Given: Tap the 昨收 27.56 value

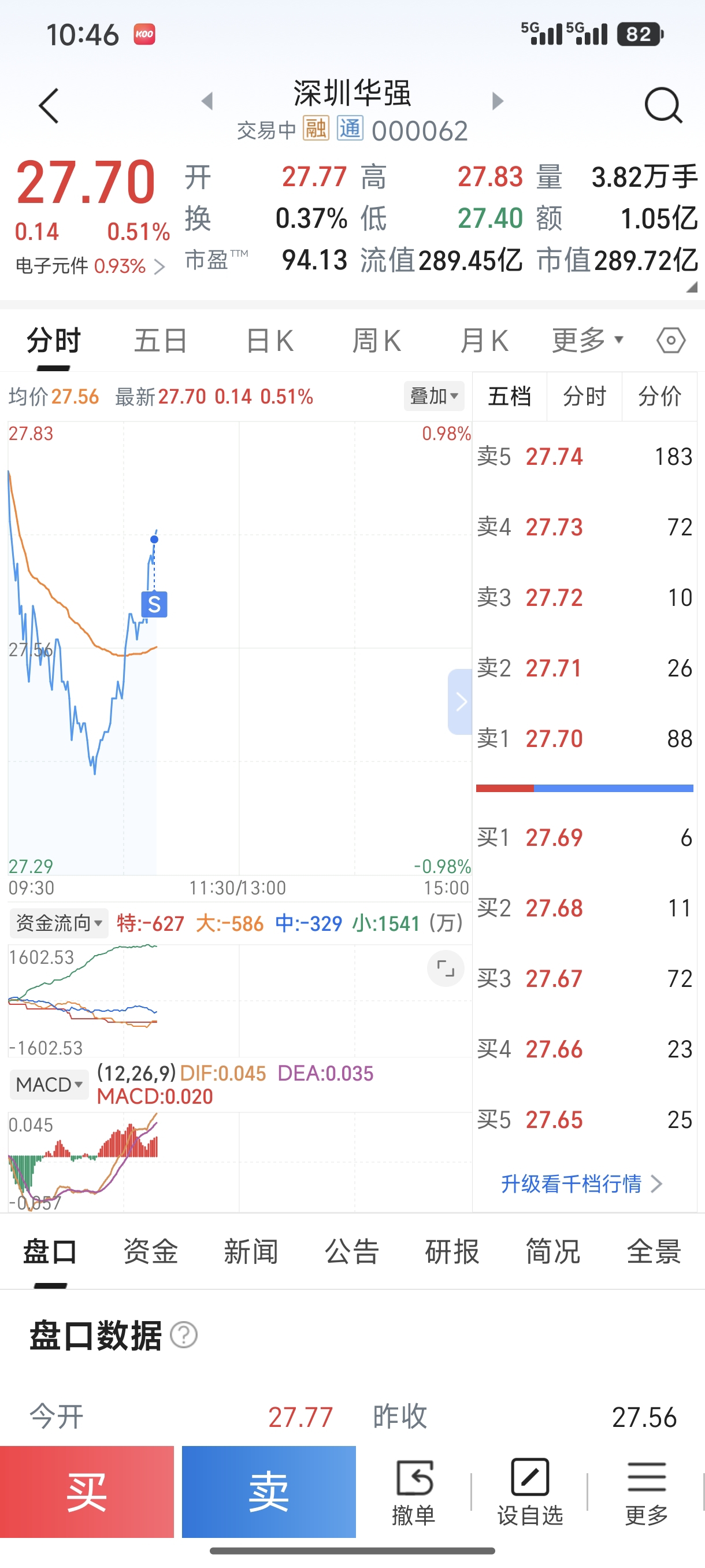Looking at the screenshot, I should (644, 1418).
